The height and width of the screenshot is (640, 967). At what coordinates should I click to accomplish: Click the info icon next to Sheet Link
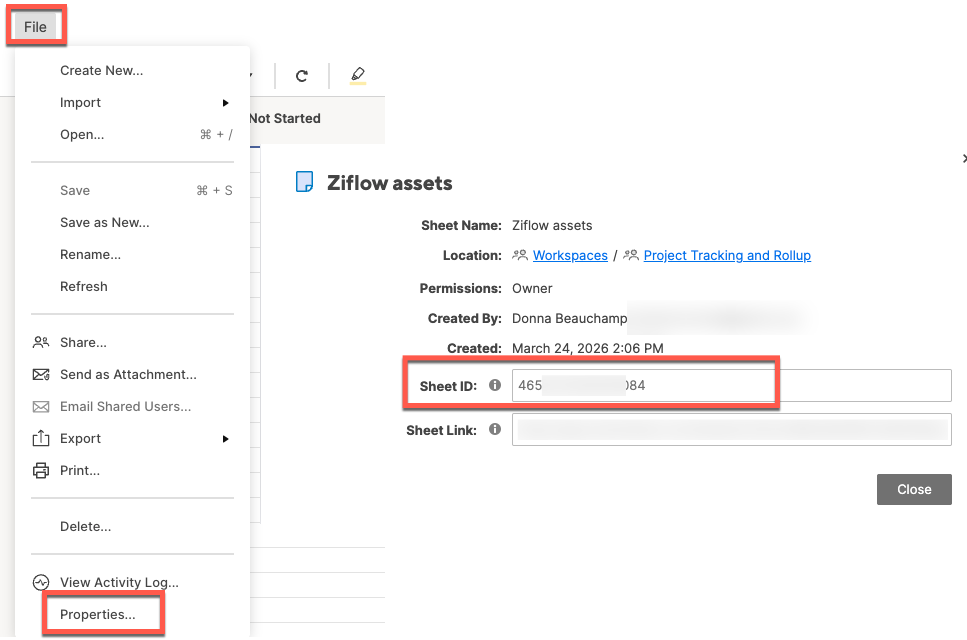point(495,429)
